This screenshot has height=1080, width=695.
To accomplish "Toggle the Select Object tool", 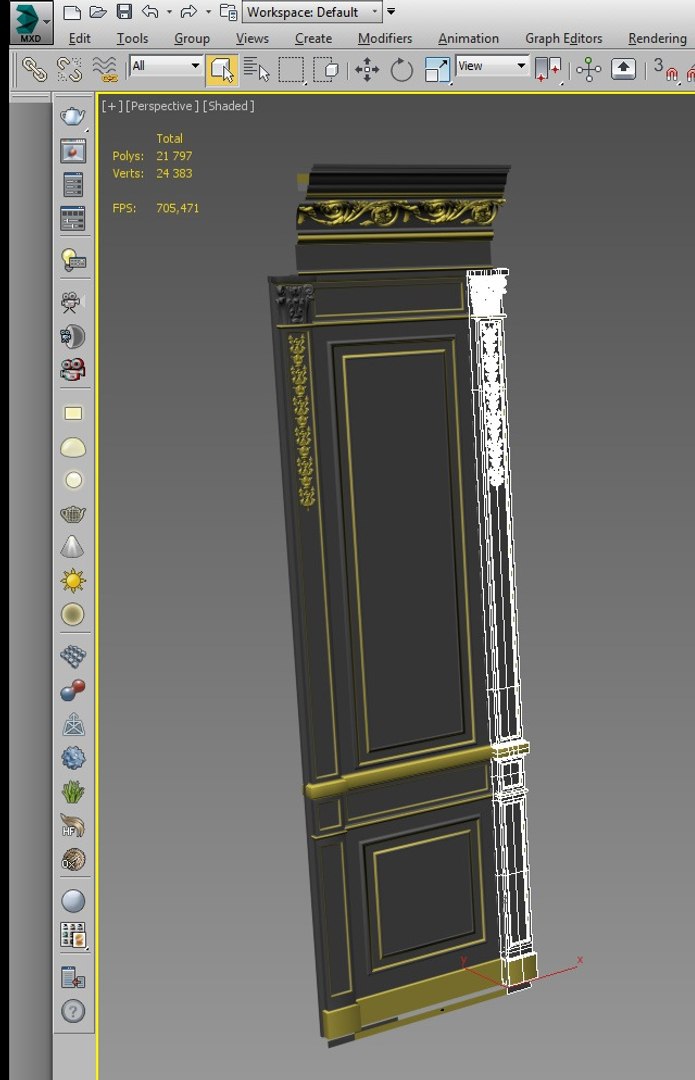I will (x=222, y=70).
